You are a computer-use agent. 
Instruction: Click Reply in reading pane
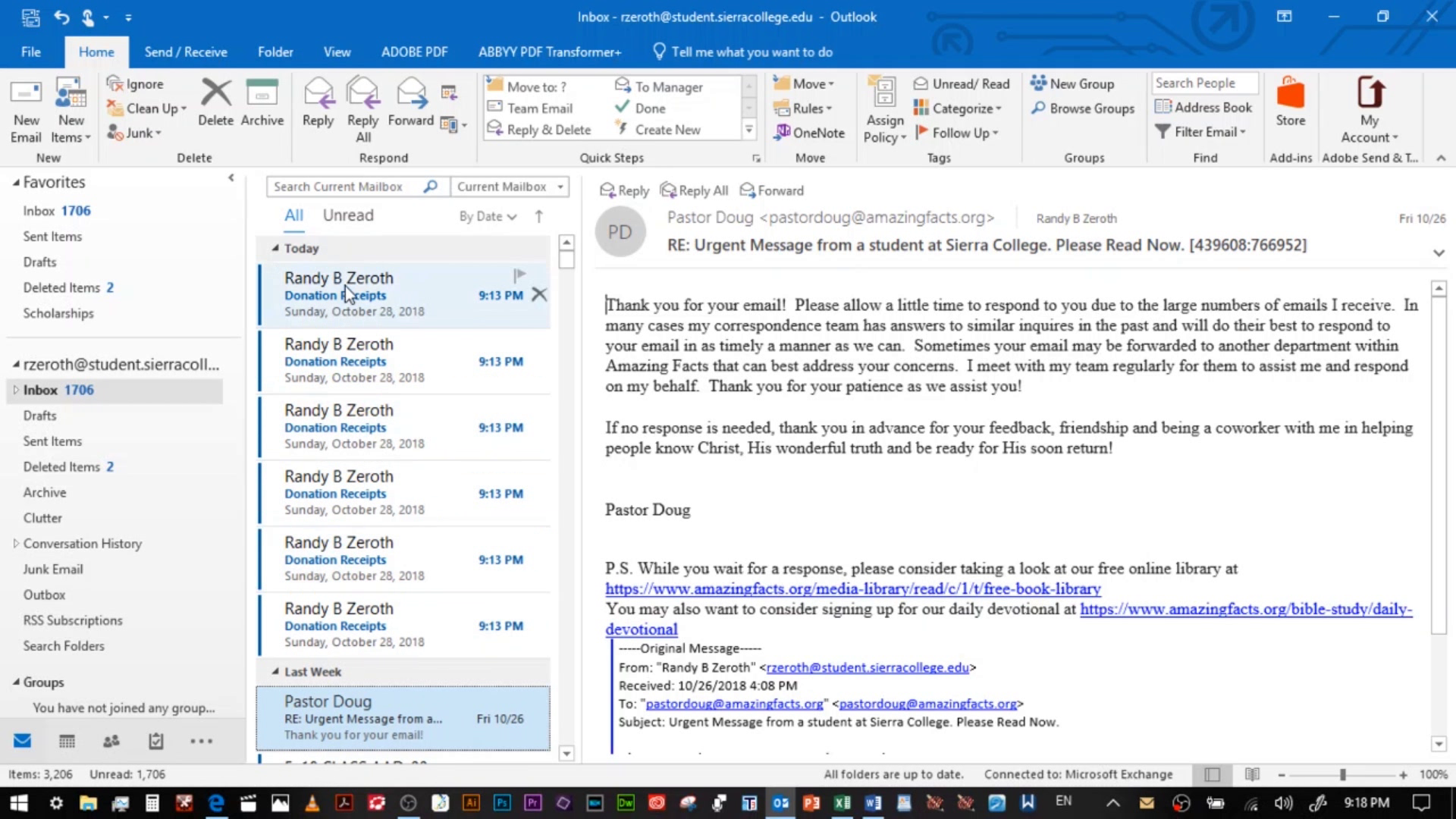(624, 190)
